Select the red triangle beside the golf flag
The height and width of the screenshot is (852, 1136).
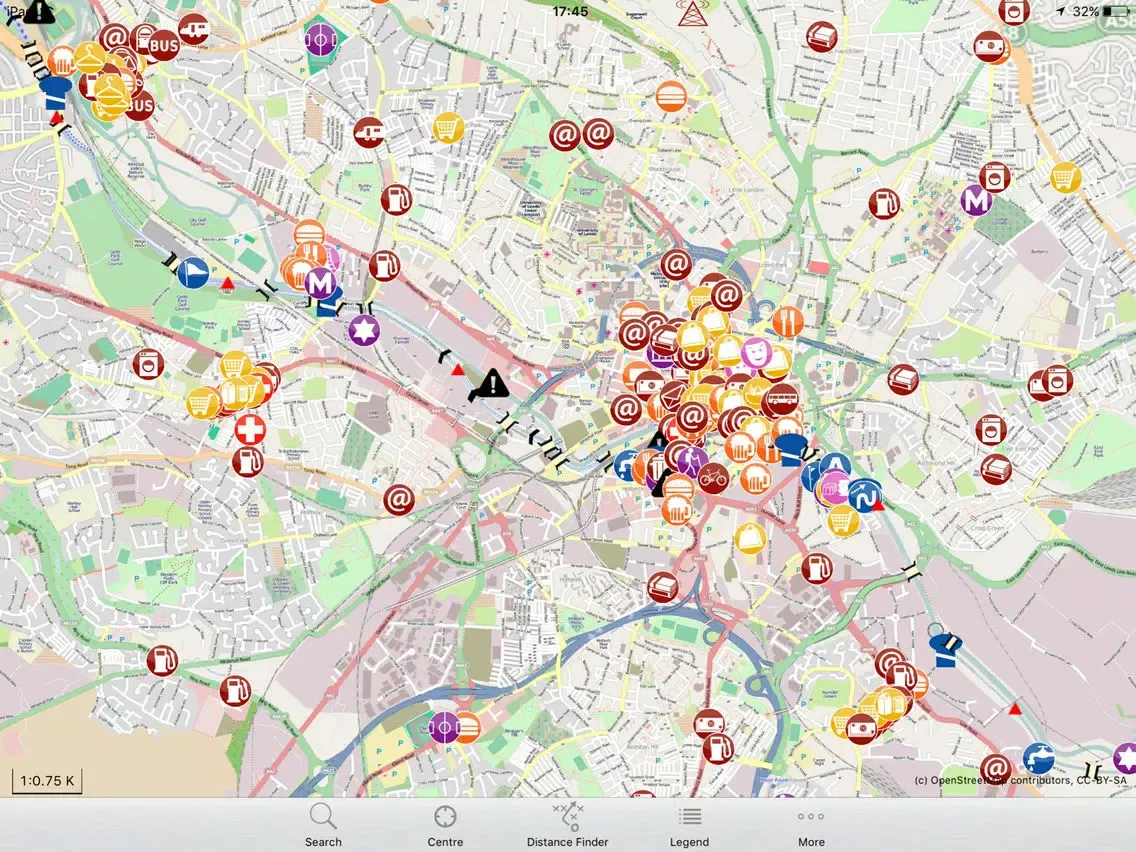[x=227, y=283]
